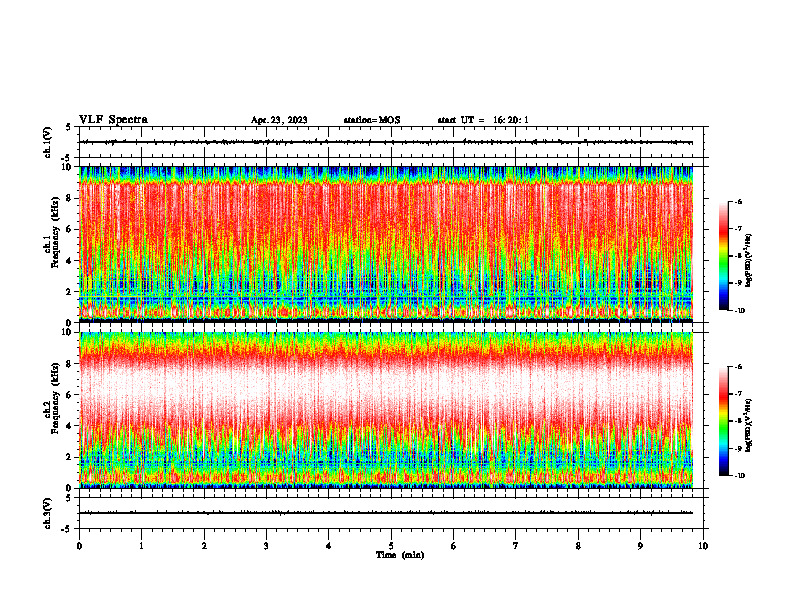Select the date "Apr. 23, 2023" in header
This screenshot has height=612, width=792.
click(279, 120)
